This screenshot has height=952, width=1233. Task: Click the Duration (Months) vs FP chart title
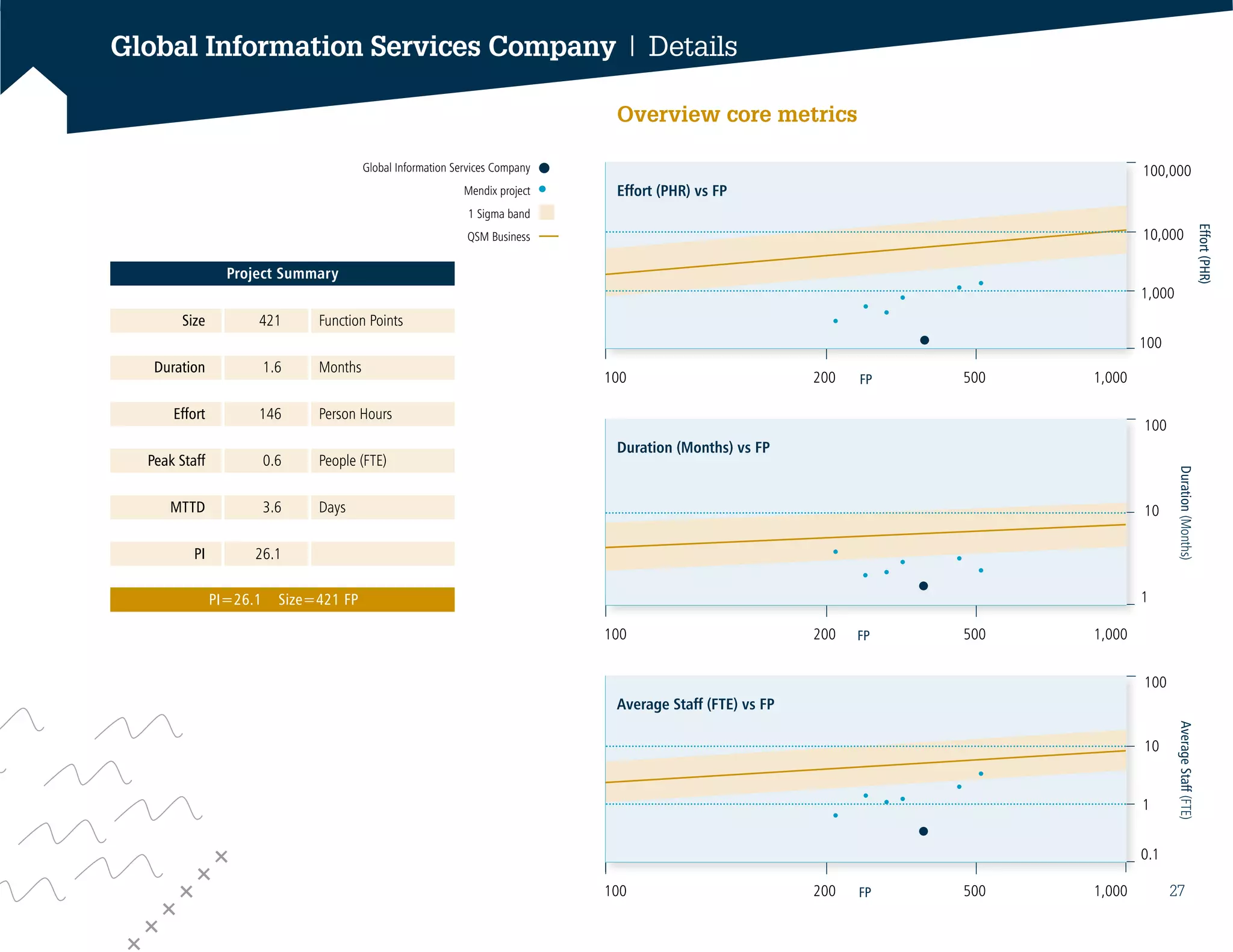pos(693,448)
